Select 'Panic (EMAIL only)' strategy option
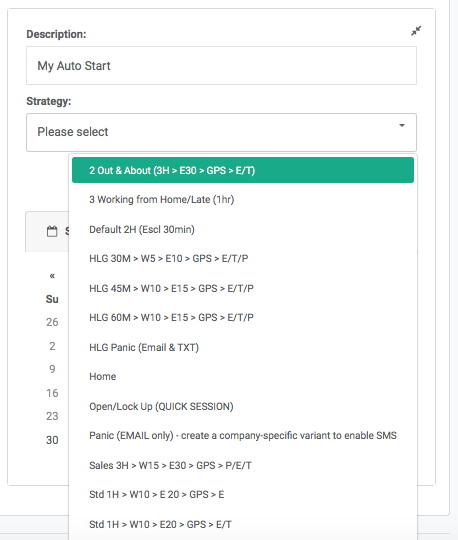This screenshot has height=540, width=458. tap(243, 435)
